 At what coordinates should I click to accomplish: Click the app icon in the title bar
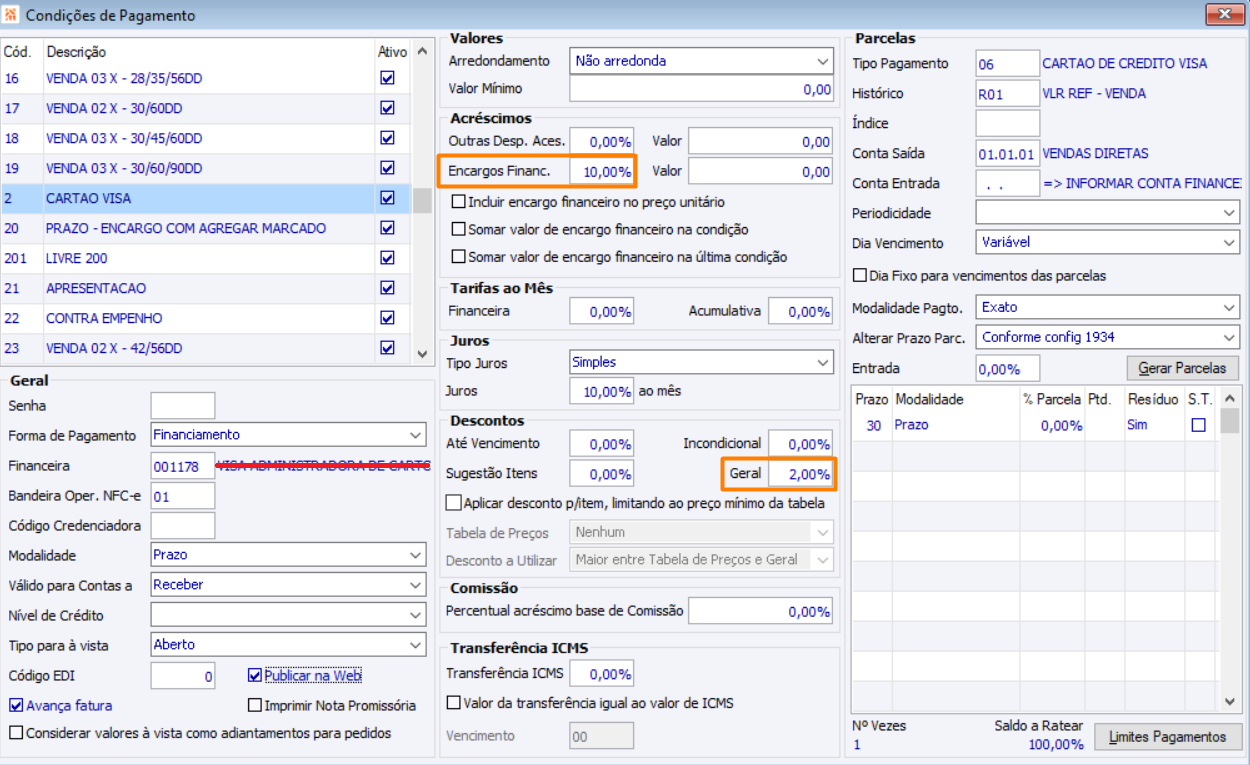[11, 15]
